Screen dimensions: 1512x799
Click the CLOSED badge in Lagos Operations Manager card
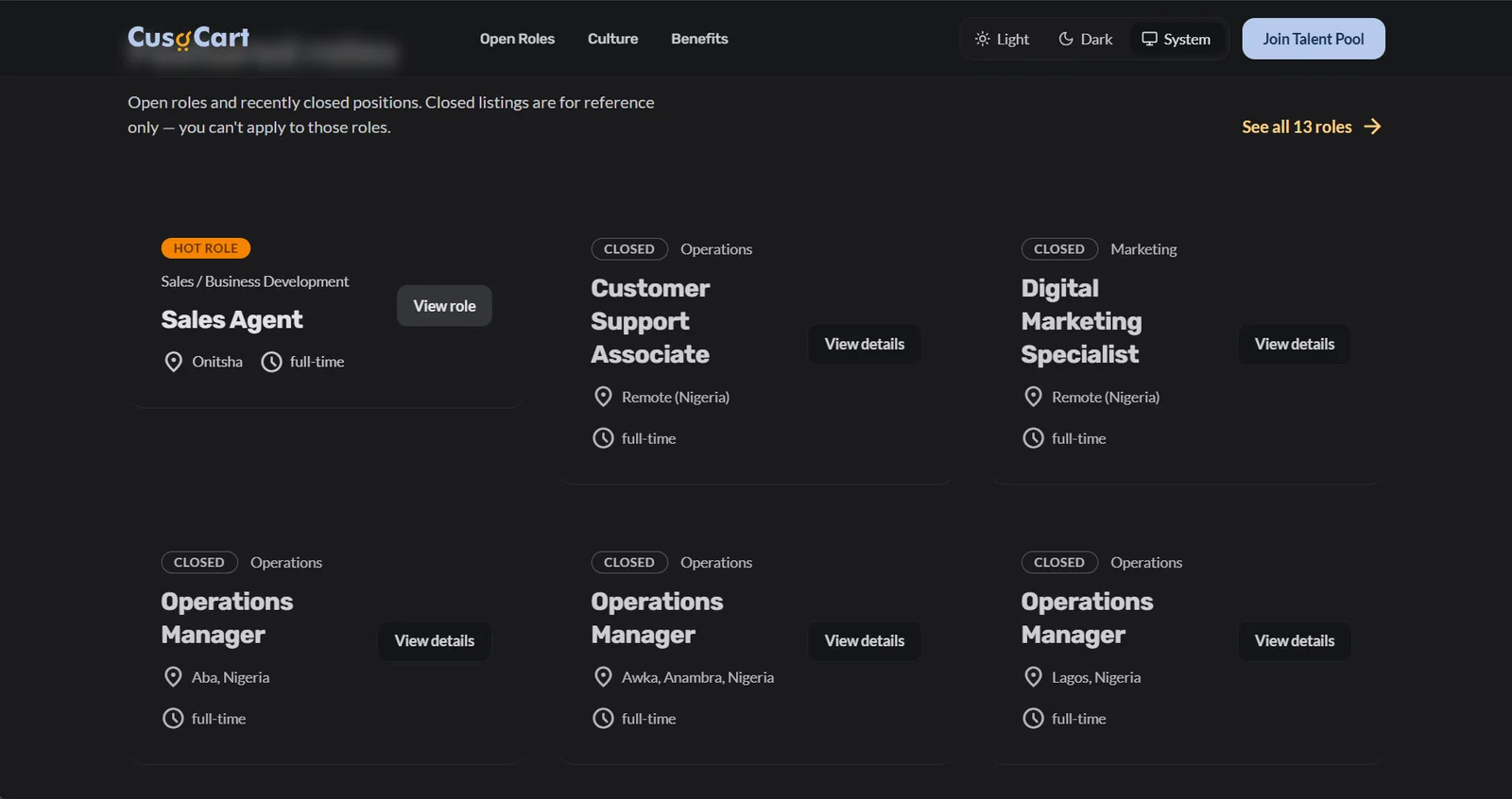point(1059,563)
